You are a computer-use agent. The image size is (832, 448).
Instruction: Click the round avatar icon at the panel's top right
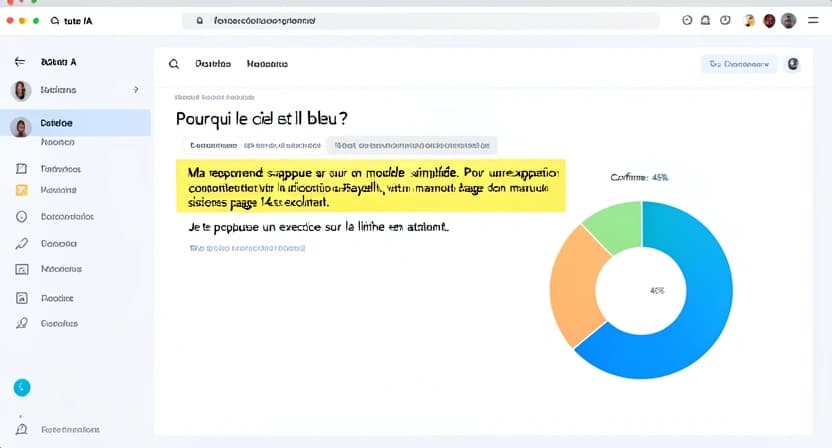793,64
